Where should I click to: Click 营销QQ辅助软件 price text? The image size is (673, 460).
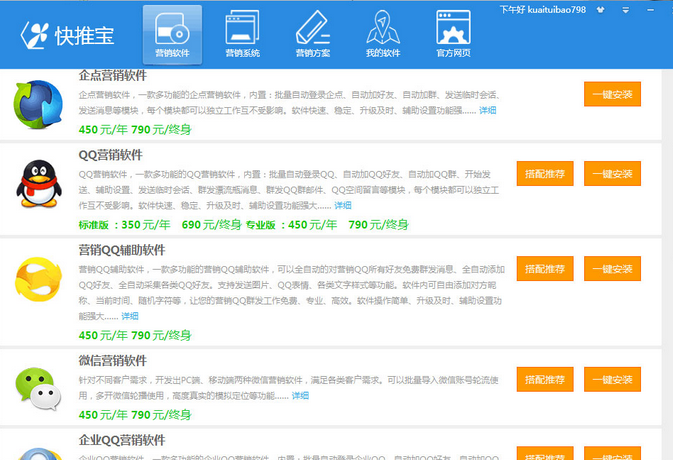click(x=135, y=335)
